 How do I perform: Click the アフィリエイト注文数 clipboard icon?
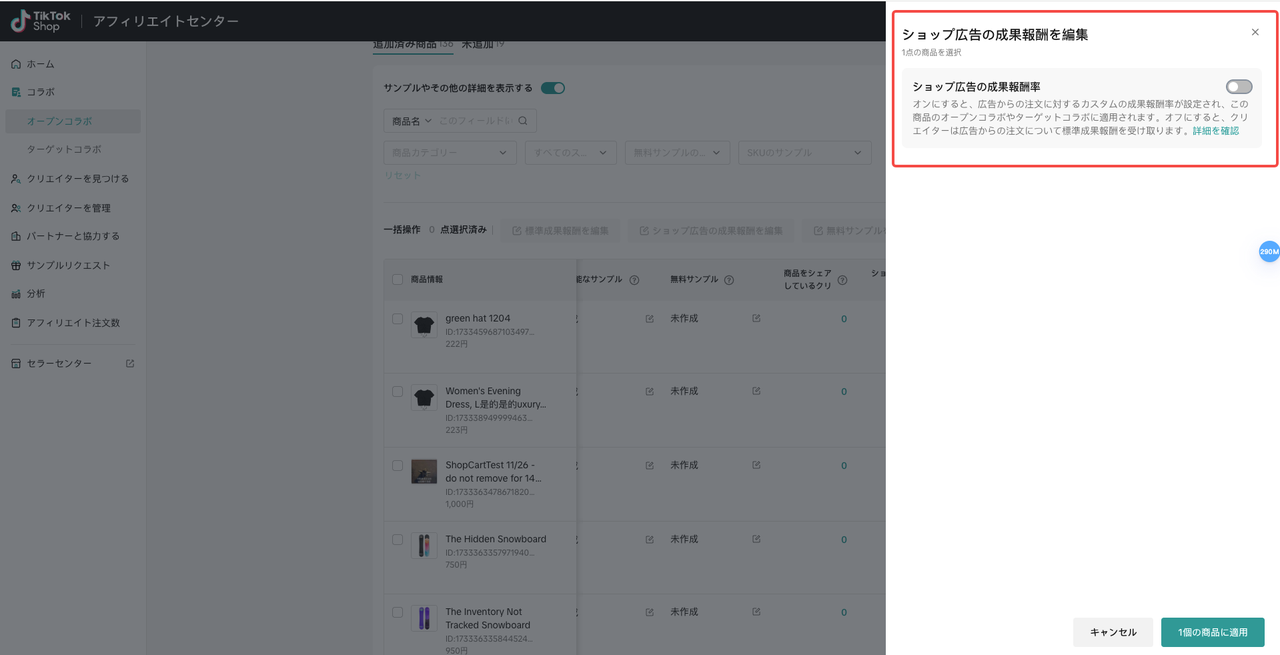click(16, 323)
